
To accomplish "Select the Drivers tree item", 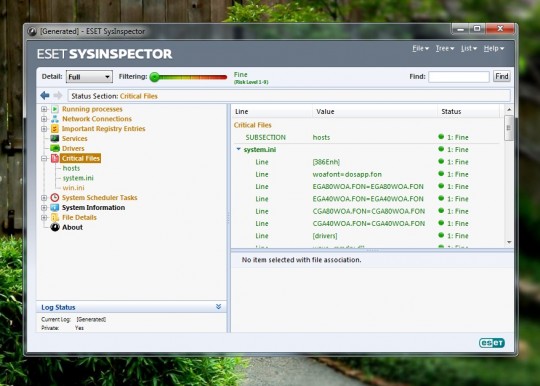I will tap(73, 148).
